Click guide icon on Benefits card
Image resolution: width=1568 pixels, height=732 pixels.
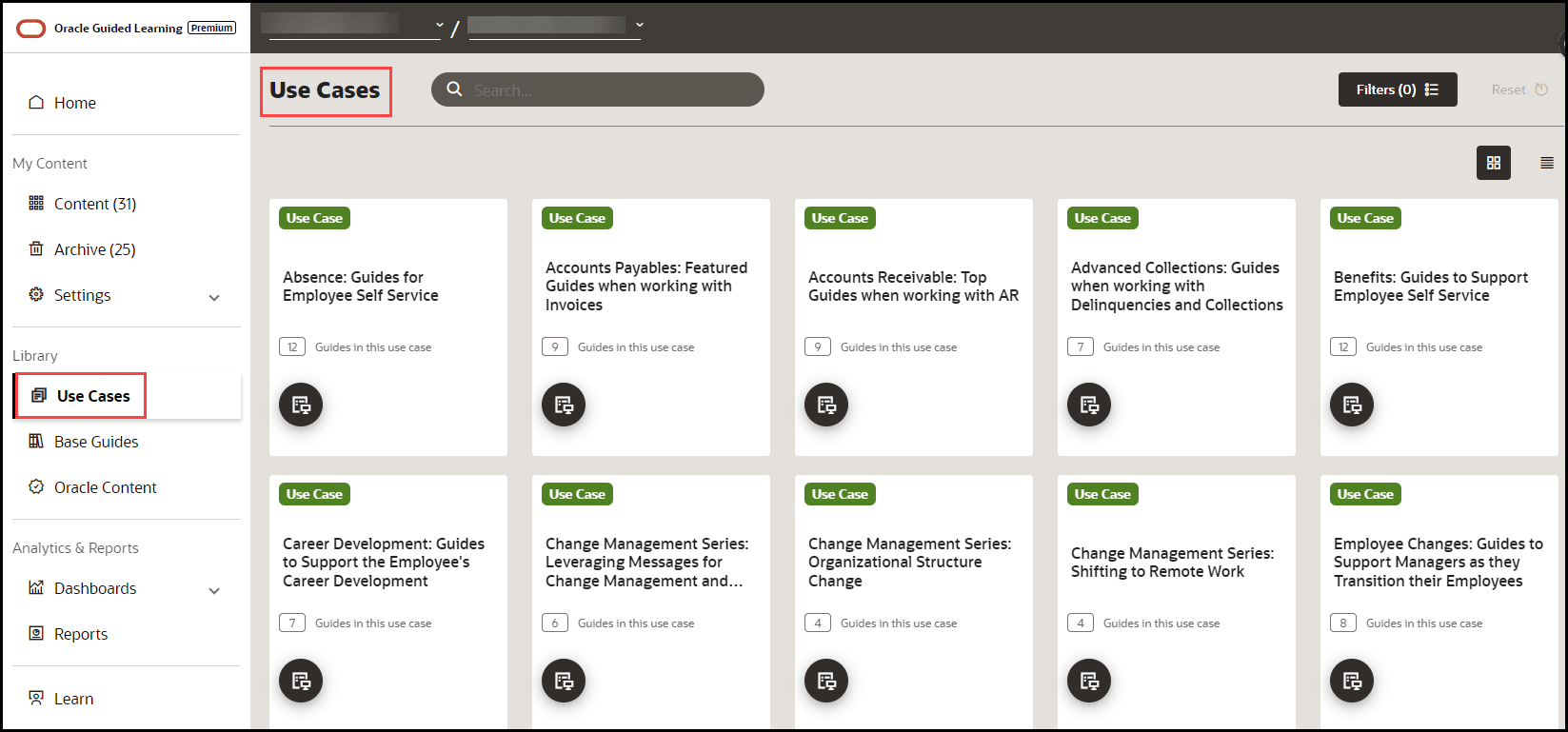click(1352, 405)
